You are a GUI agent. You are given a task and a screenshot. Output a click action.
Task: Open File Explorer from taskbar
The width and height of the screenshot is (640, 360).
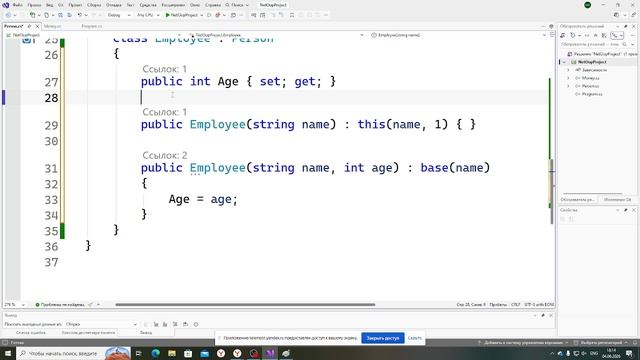click(172, 353)
